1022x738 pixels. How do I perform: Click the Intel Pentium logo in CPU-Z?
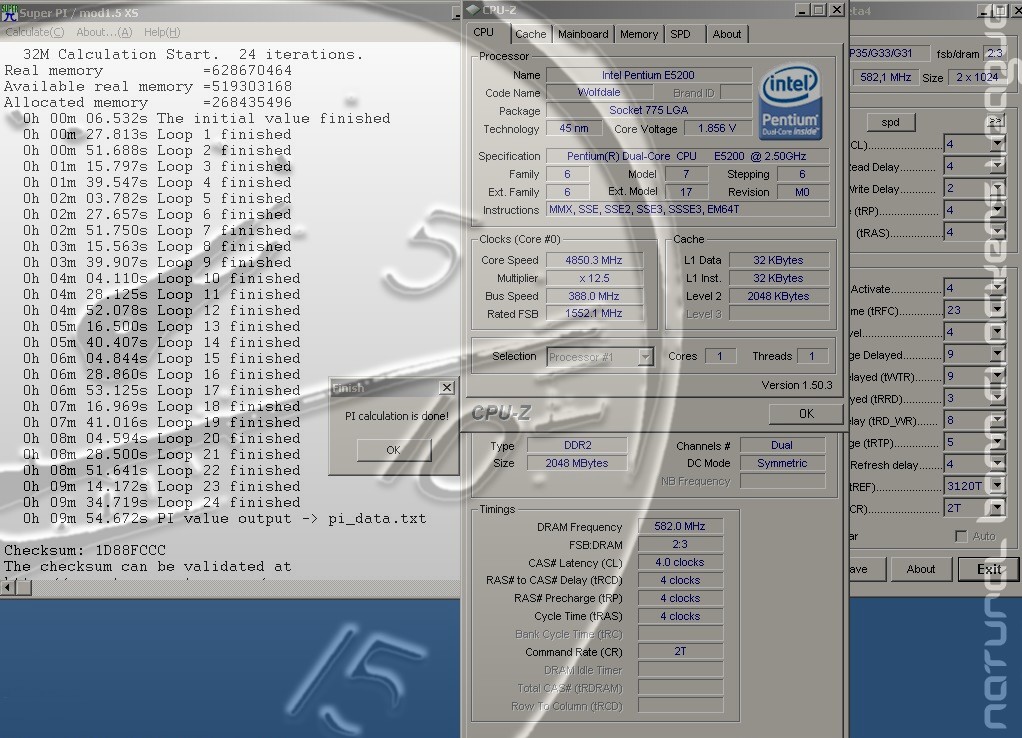[790, 102]
